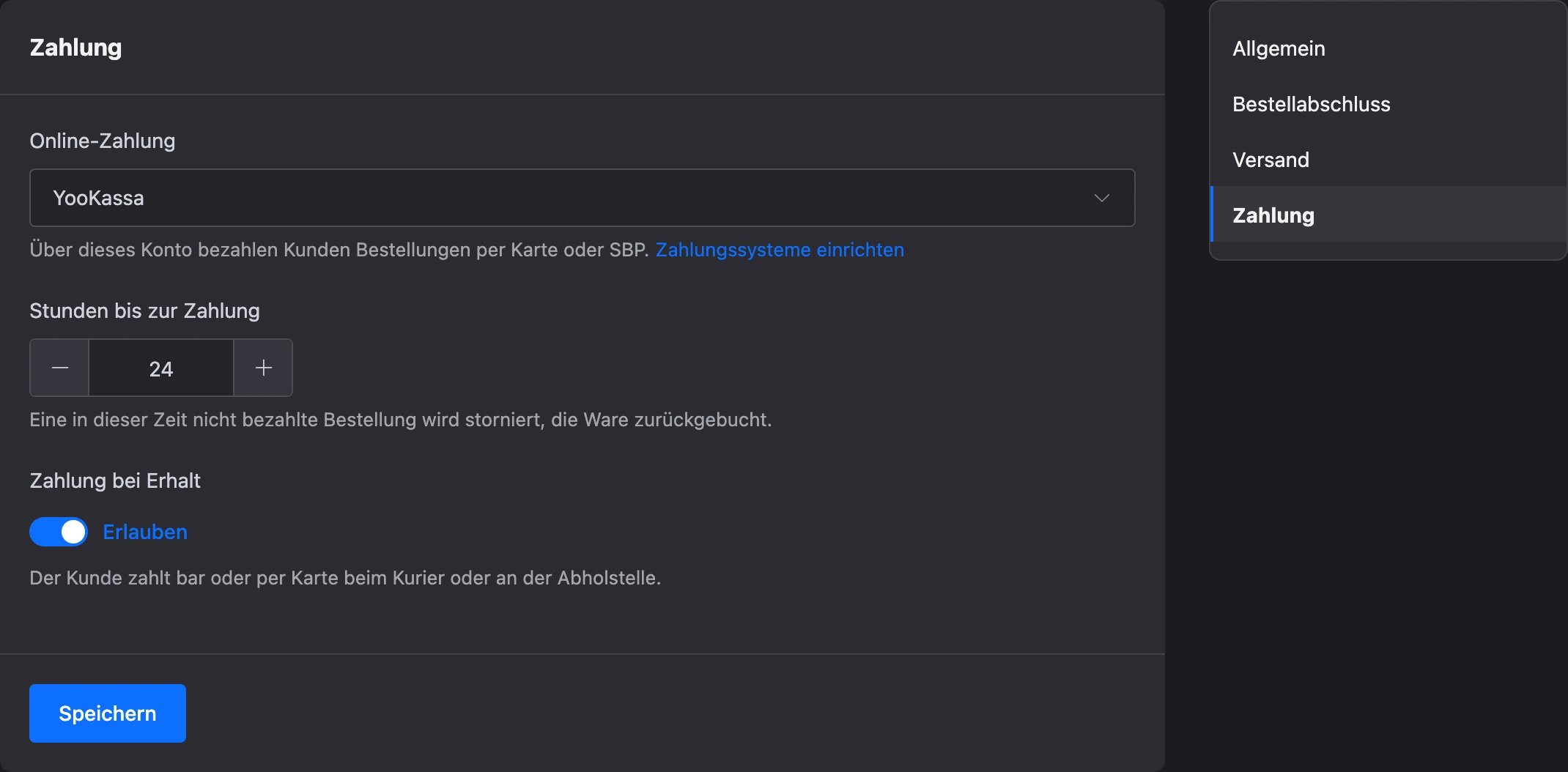The image size is (1568, 772).
Task: Click the Zahlung page heading
Action: tap(75, 48)
